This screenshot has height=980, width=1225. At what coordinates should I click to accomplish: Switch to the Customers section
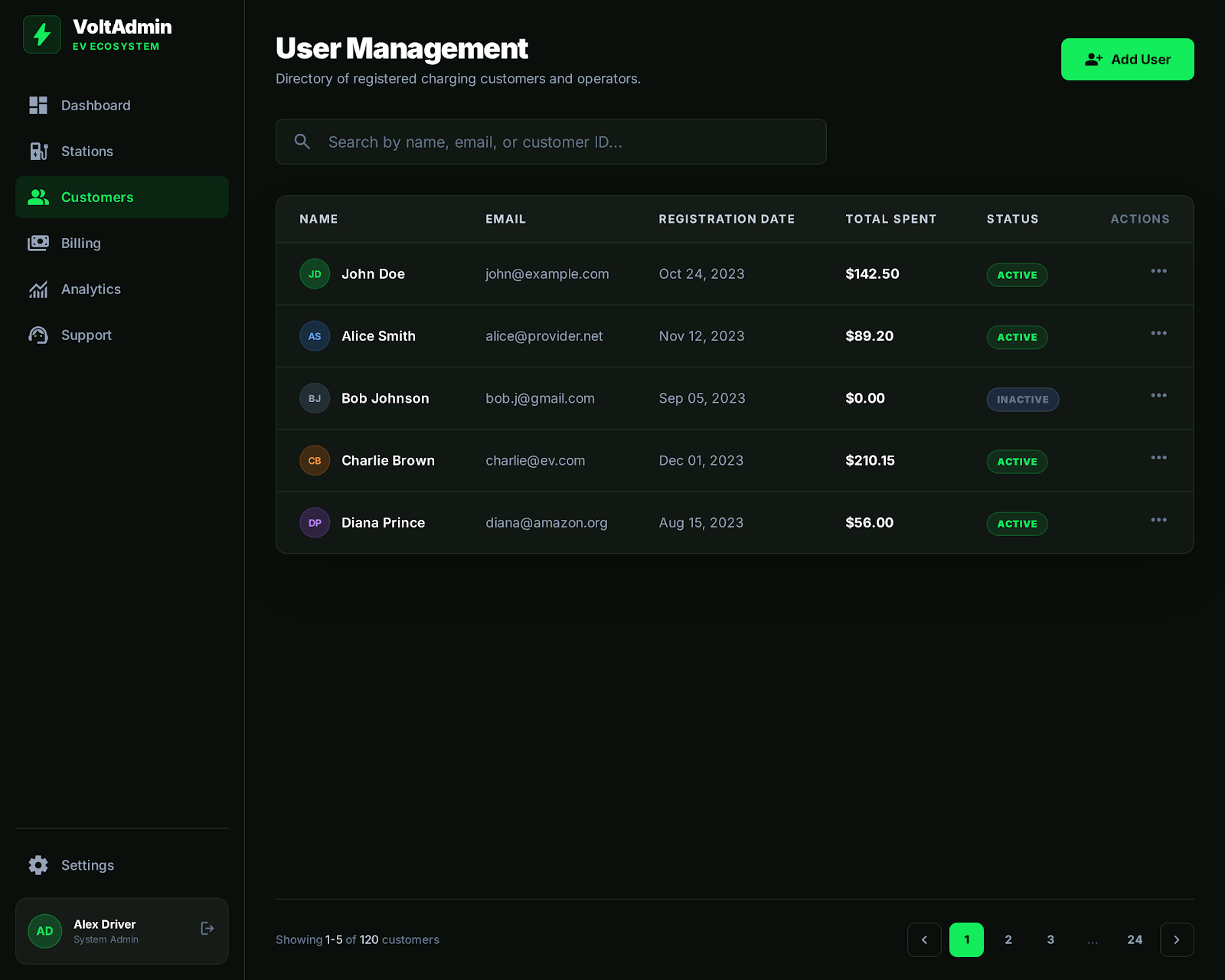pos(96,197)
